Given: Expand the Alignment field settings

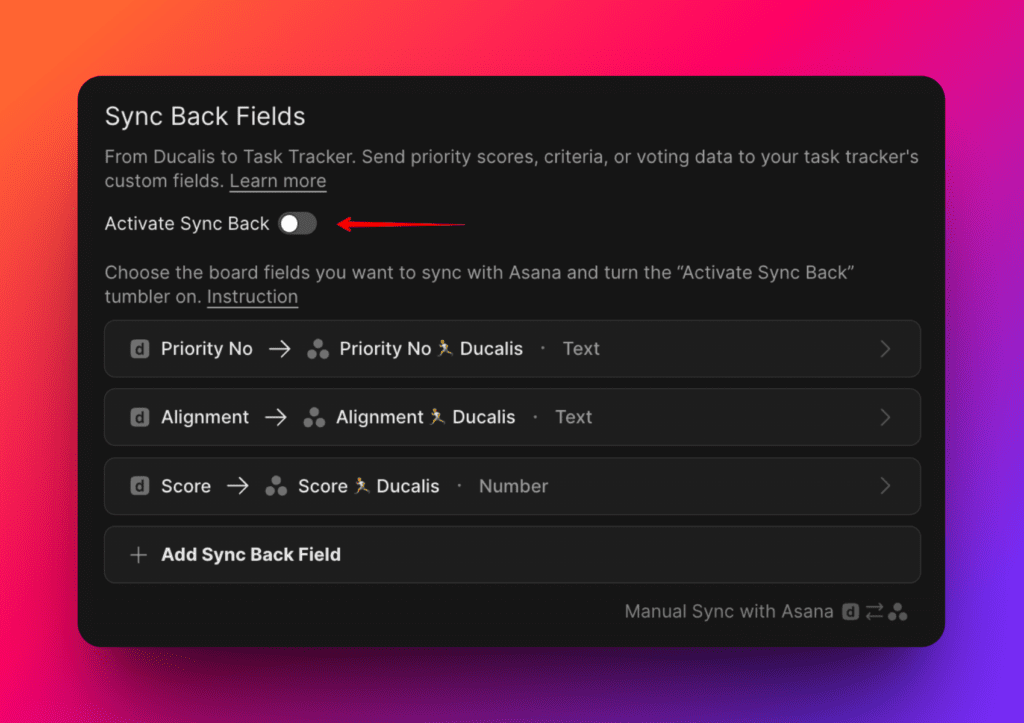Looking at the screenshot, I should coord(884,417).
